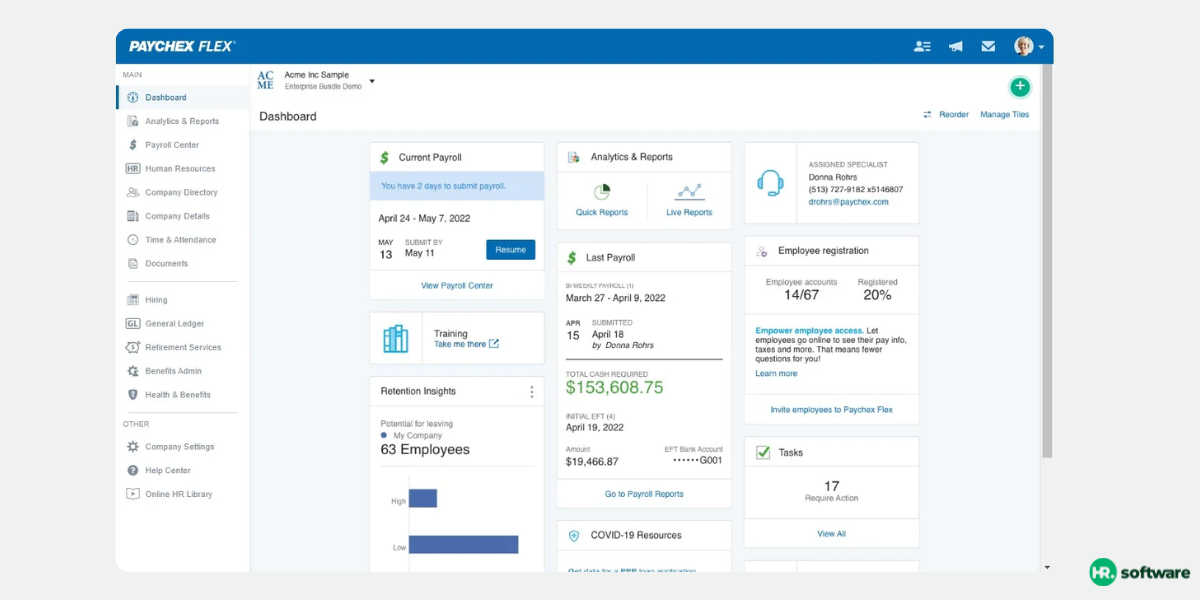Click the 14/67 employee accounts value
Image resolution: width=1200 pixels, height=600 pixels.
(x=801, y=295)
